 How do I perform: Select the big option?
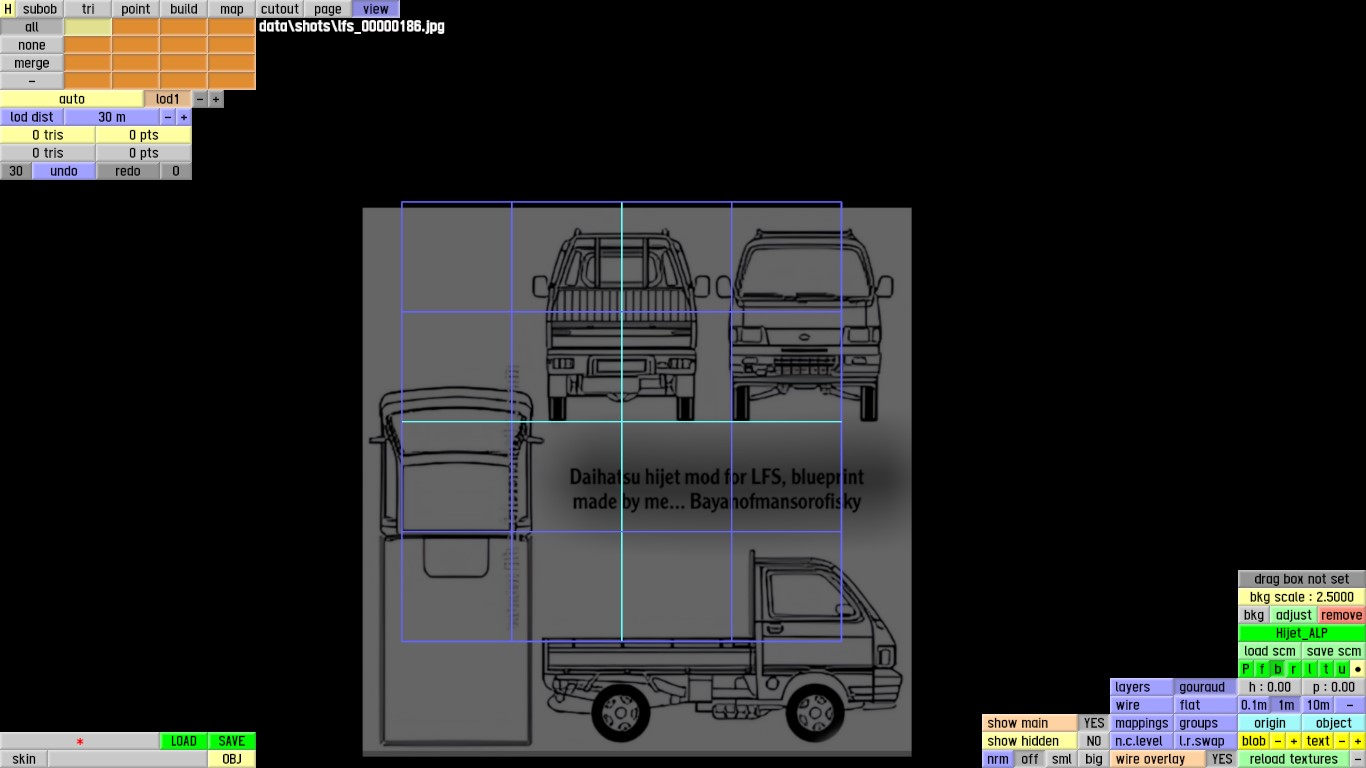click(1094, 759)
